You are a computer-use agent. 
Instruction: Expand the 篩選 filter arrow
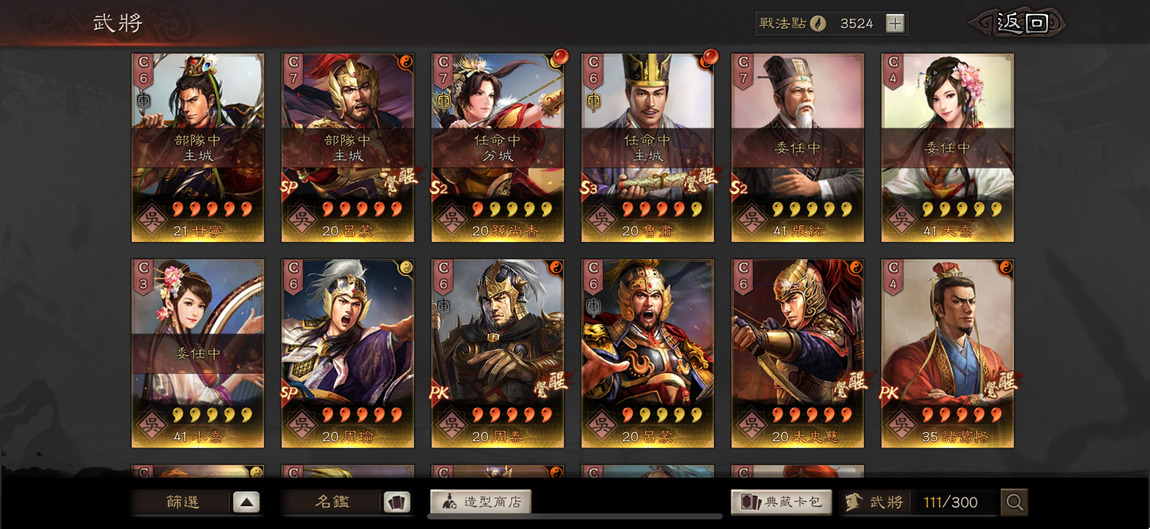pyautogui.click(x=246, y=503)
